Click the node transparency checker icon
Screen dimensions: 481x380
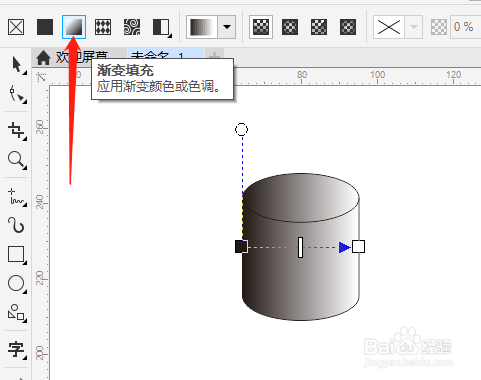coord(439,27)
